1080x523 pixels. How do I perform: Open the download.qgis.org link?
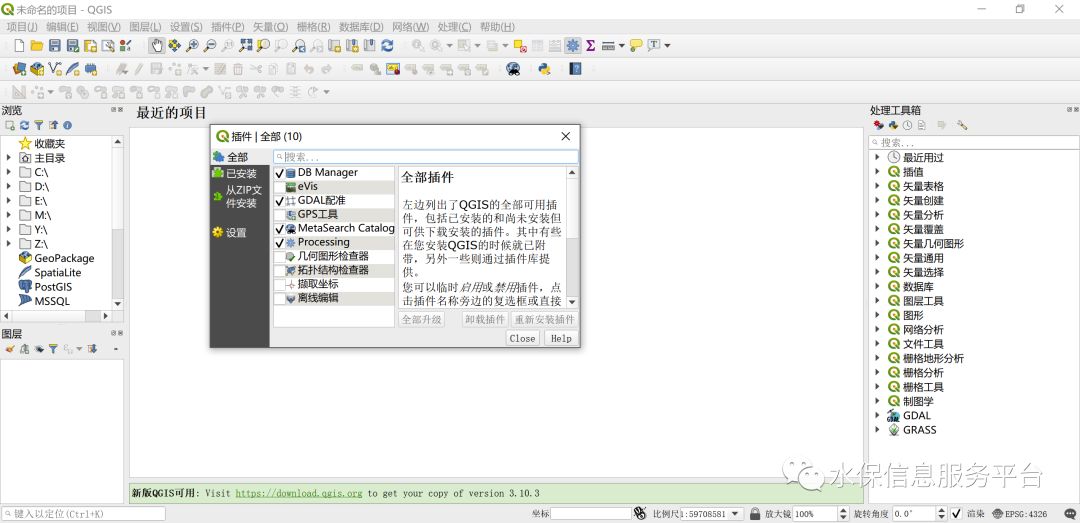click(x=298, y=493)
